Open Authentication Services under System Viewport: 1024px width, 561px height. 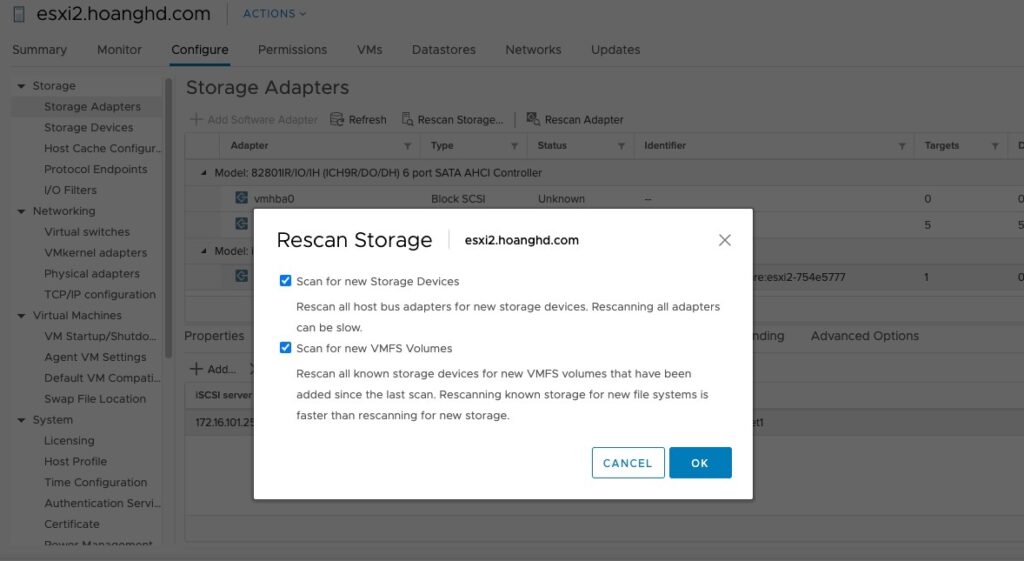tap(102, 504)
